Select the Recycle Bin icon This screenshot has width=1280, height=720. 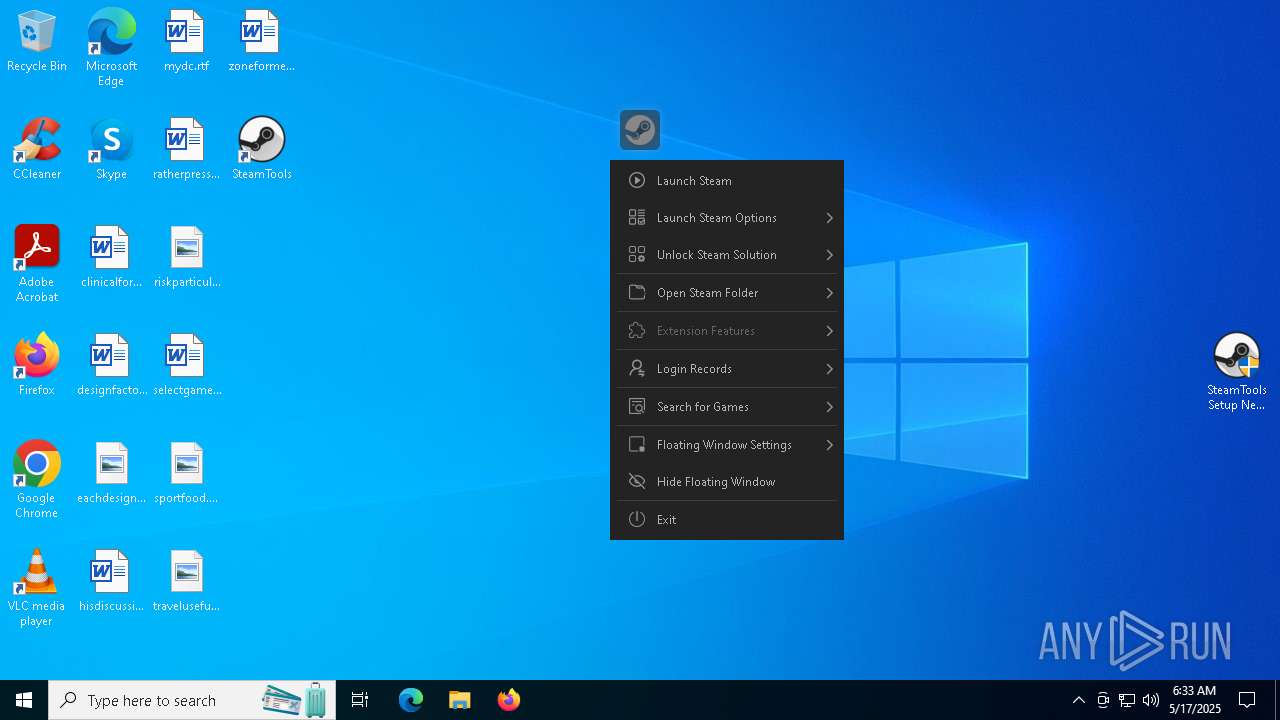point(37,41)
